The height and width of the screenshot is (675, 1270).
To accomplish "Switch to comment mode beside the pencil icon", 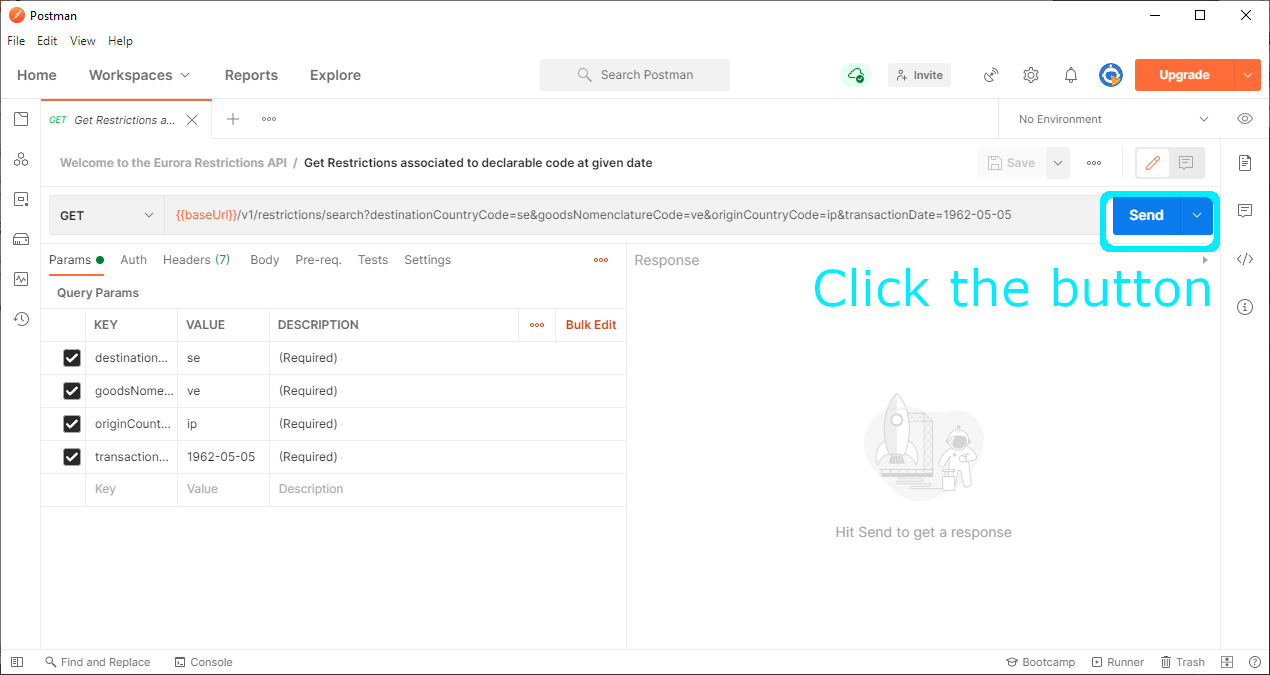I will tap(1186, 163).
